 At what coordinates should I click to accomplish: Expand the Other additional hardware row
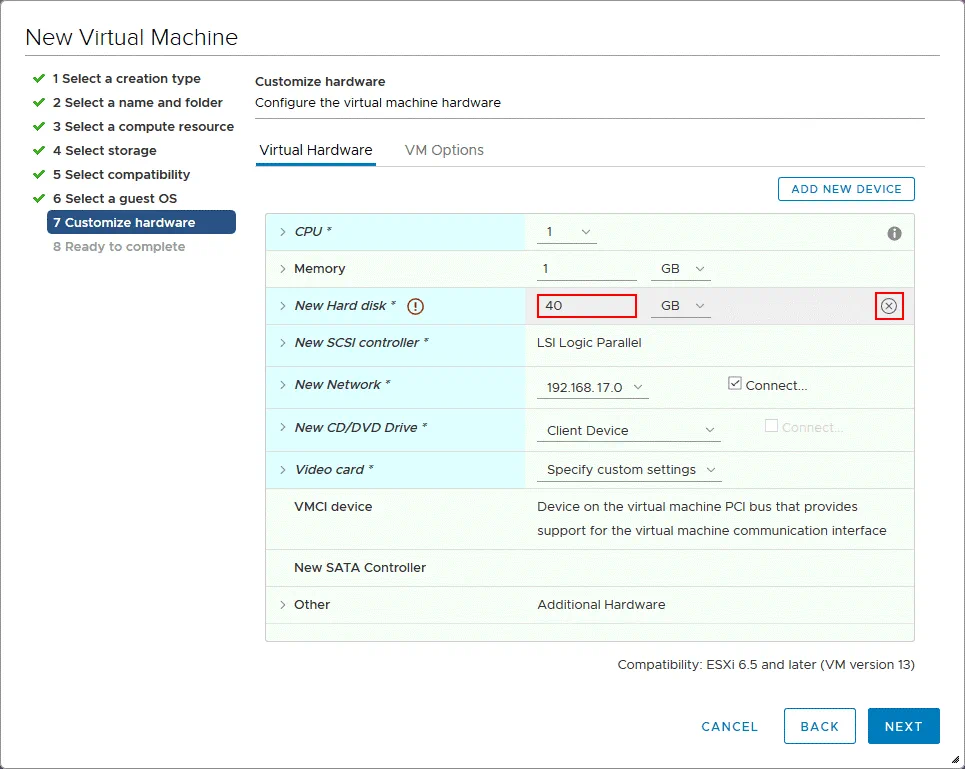283,605
